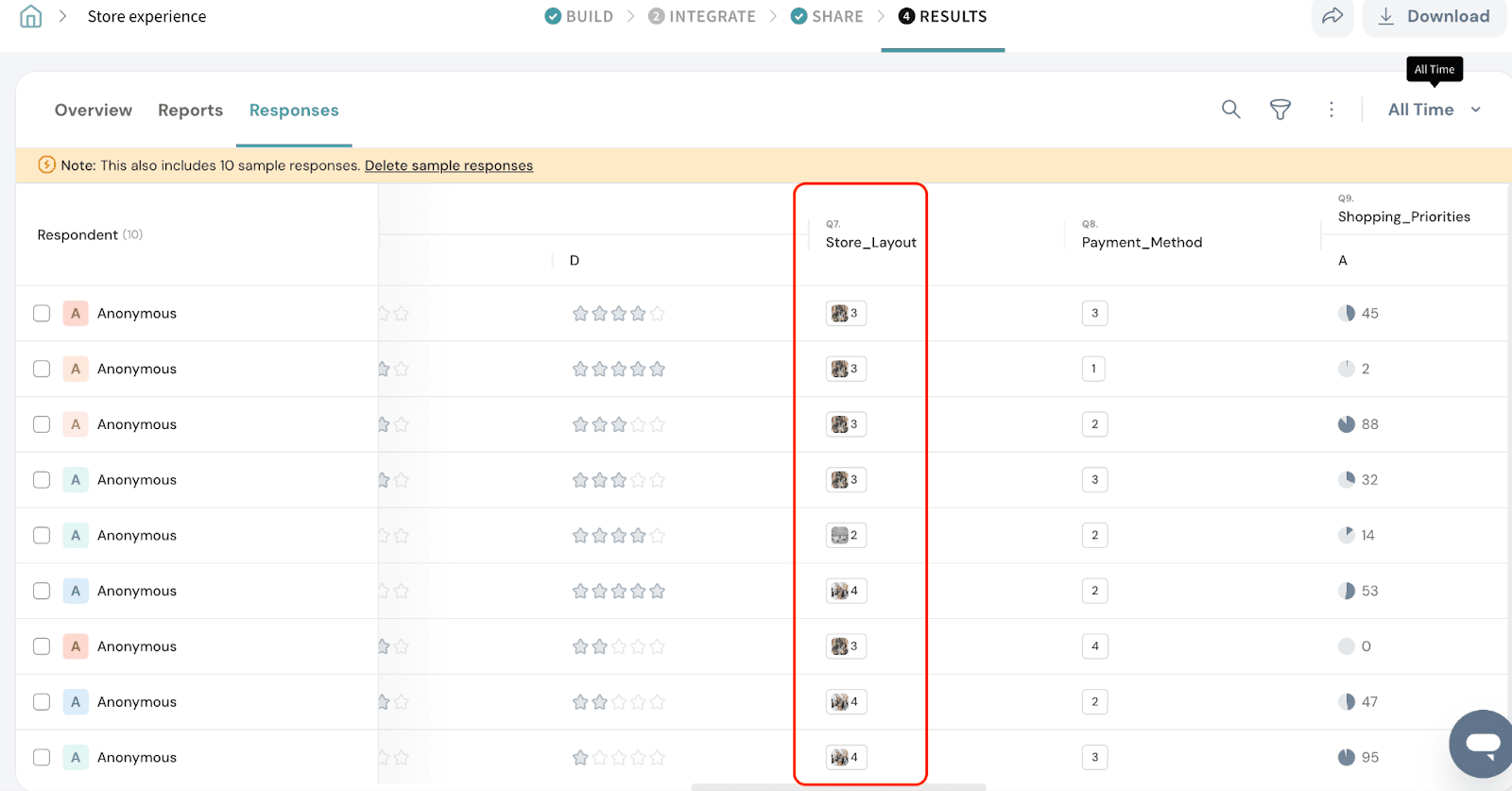Expand the All Time date dropdown
Image resolution: width=1512 pixels, height=791 pixels.
[1434, 110]
